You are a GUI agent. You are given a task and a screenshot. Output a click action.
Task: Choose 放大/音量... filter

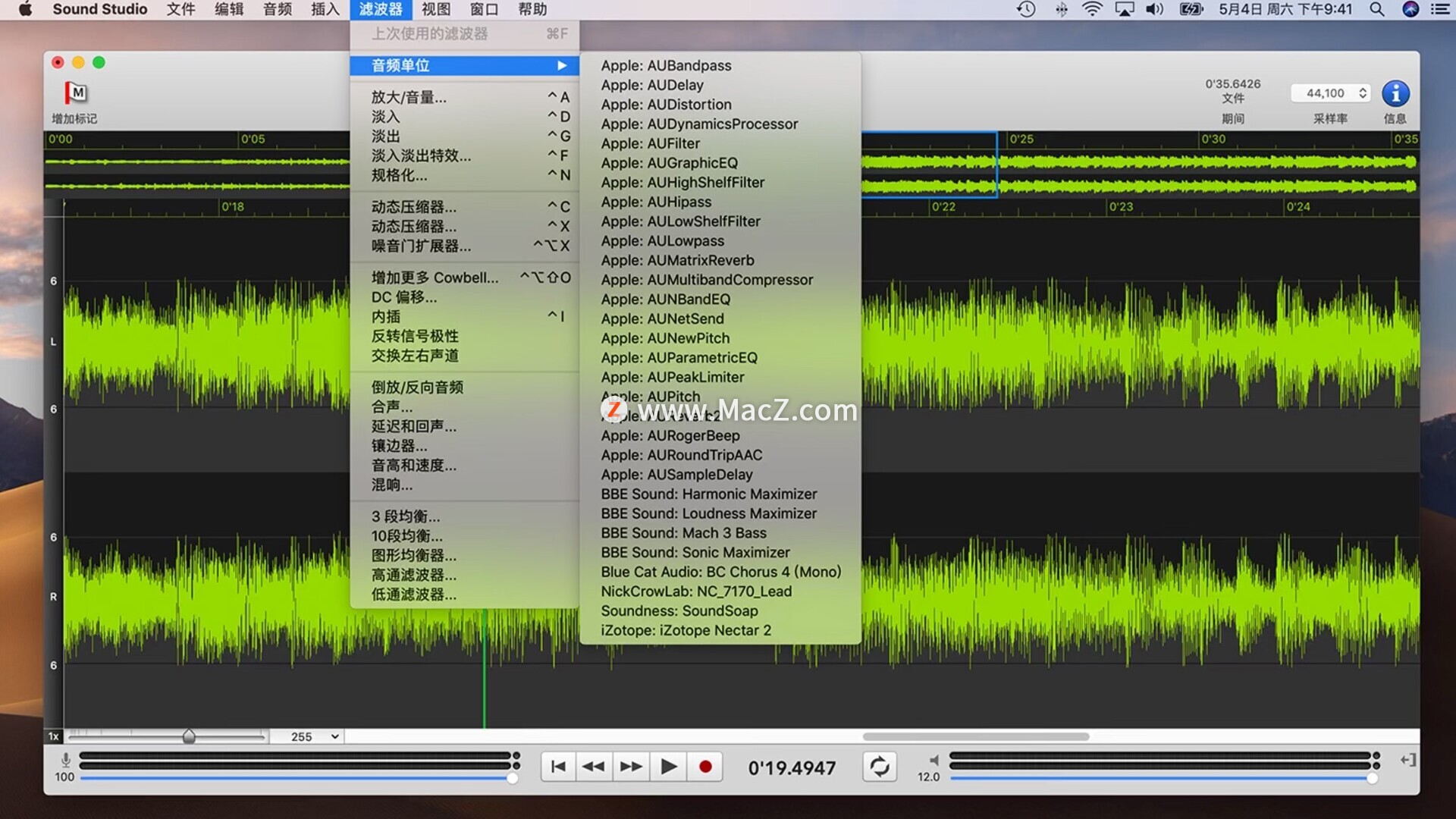(x=464, y=97)
